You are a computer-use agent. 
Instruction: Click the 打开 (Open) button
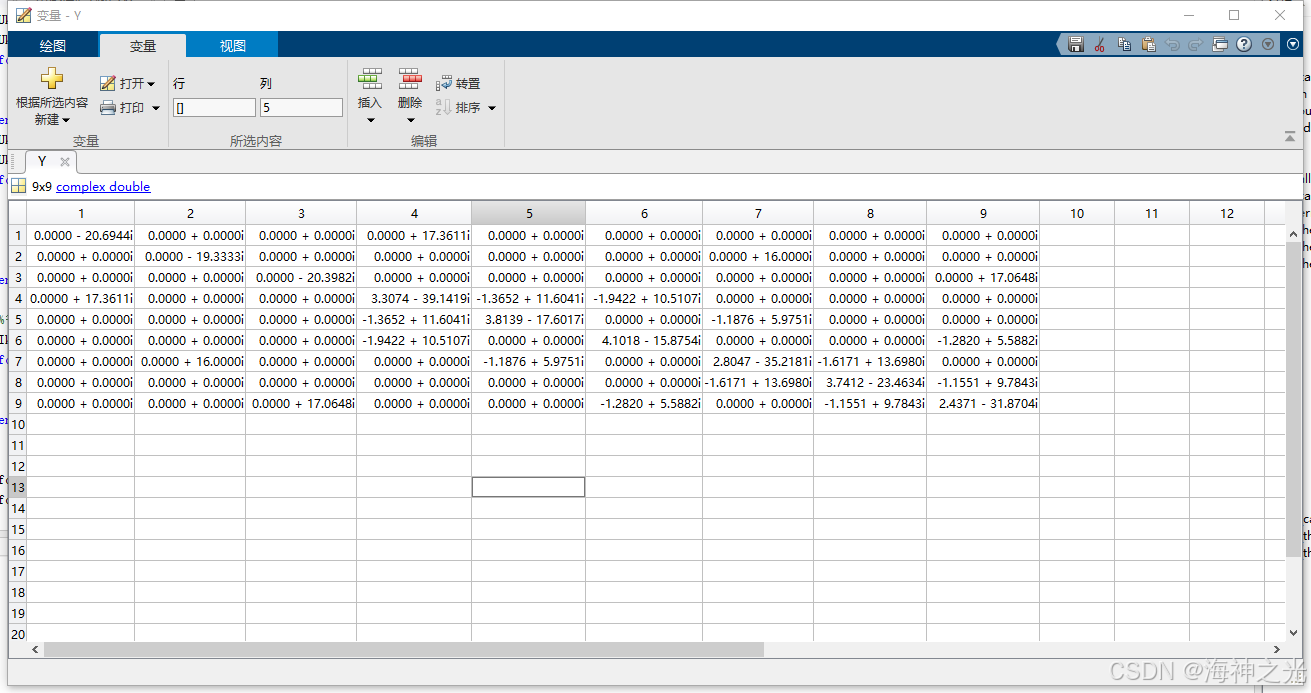[127, 83]
